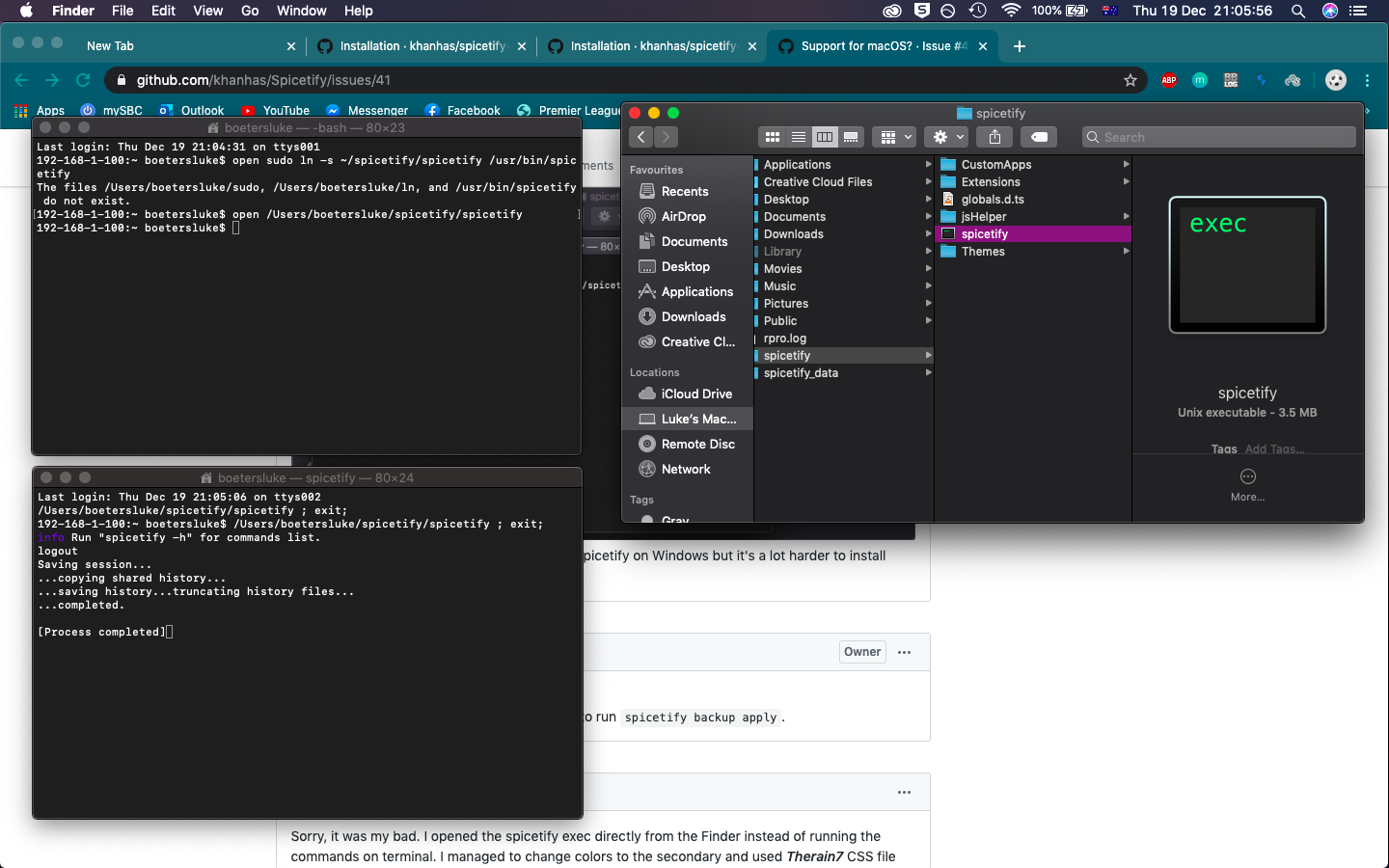The width and height of the screenshot is (1389, 868).
Task: Switch Finder to gallery view
Action: coord(851,137)
